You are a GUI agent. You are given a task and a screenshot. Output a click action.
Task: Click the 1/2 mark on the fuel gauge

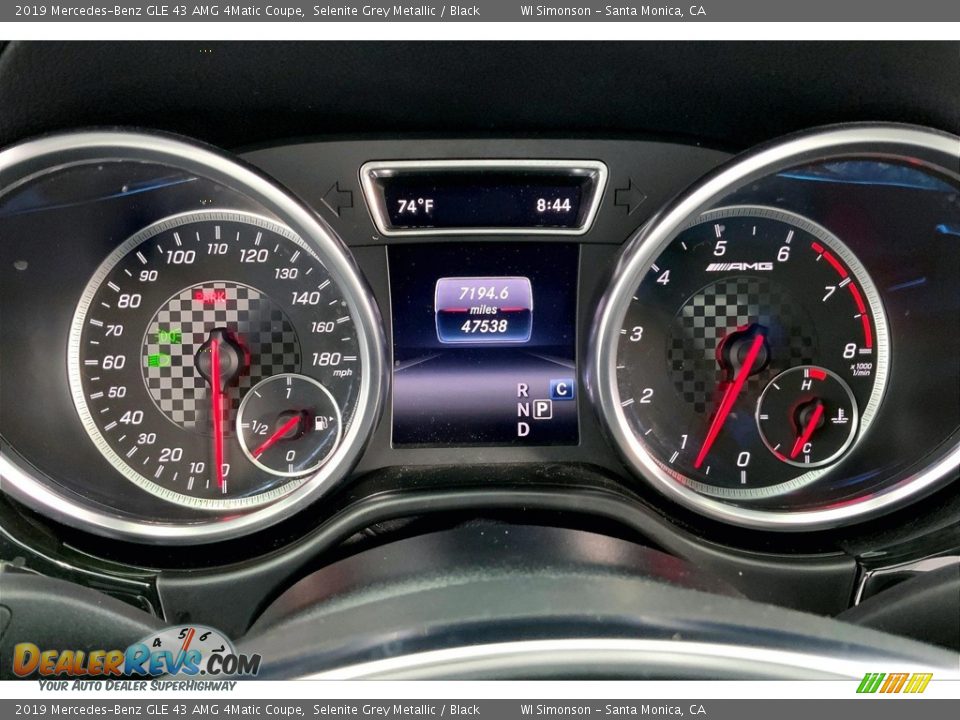[x=260, y=429]
